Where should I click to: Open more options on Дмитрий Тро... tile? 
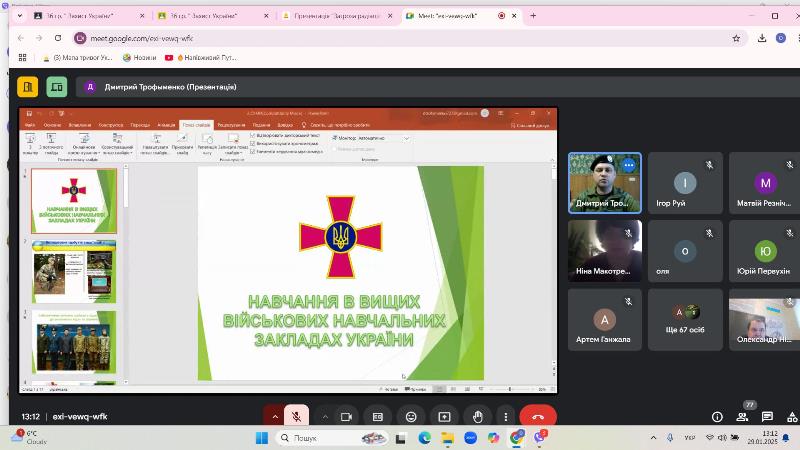coord(629,165)
